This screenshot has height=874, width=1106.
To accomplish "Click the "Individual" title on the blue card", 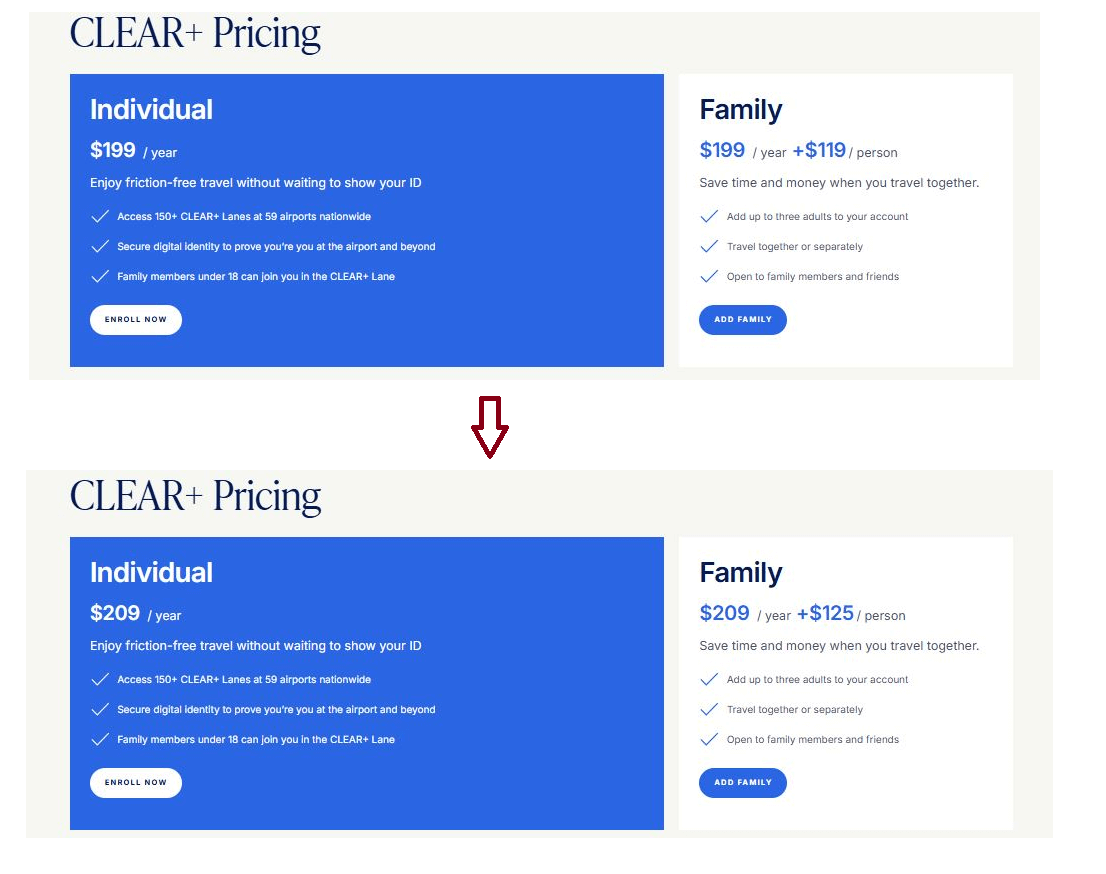I will point(151,109).
